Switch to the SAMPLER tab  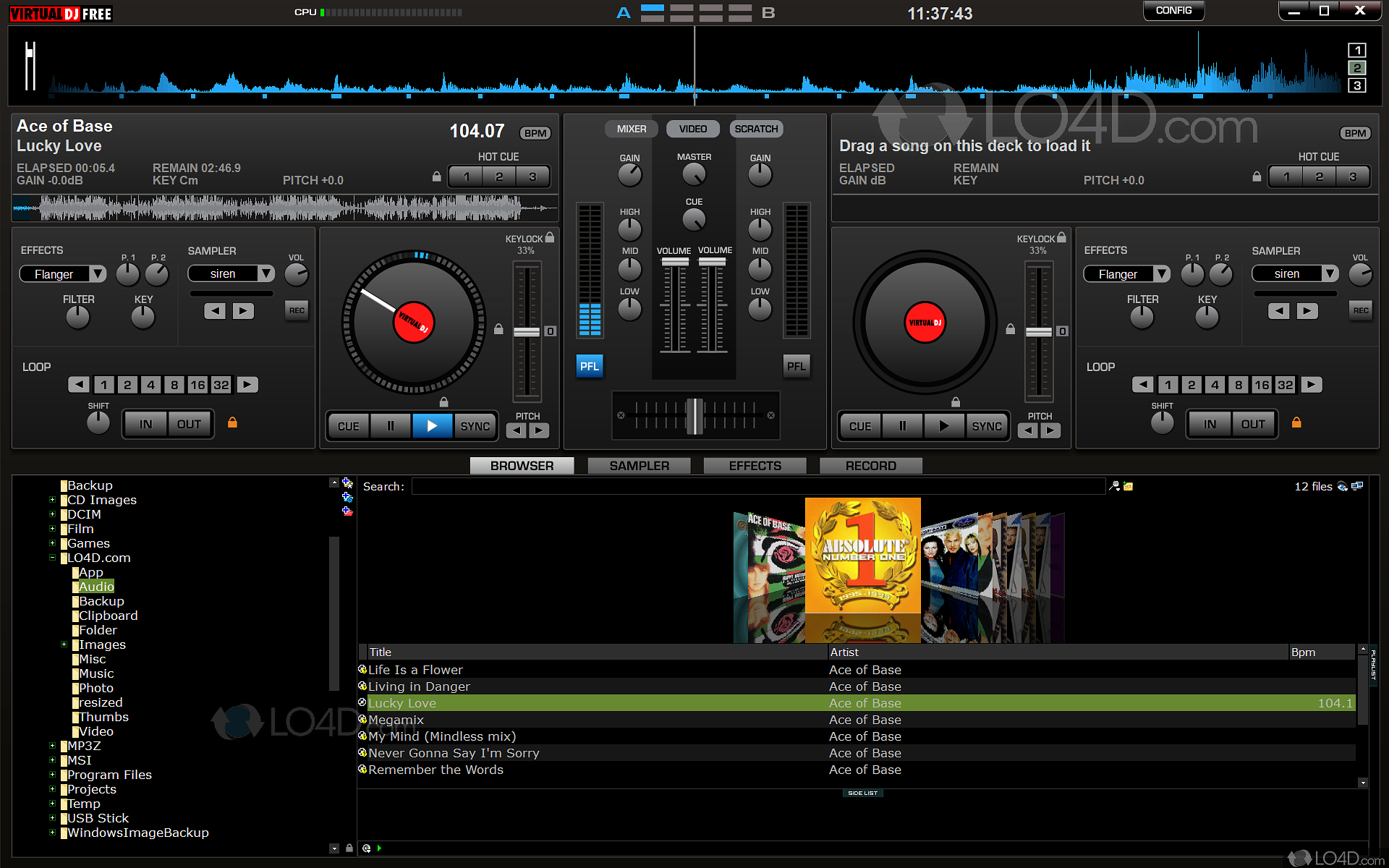point(639,466)
